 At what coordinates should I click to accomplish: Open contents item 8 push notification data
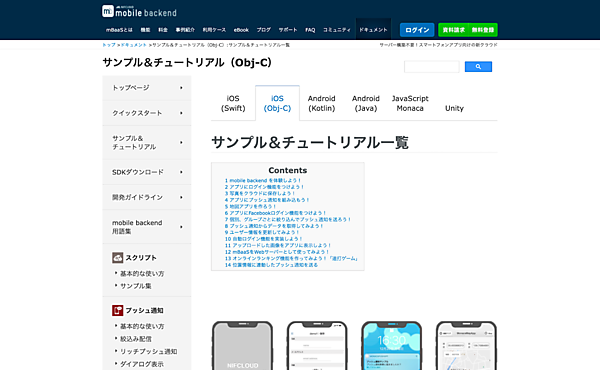[274, 226]
